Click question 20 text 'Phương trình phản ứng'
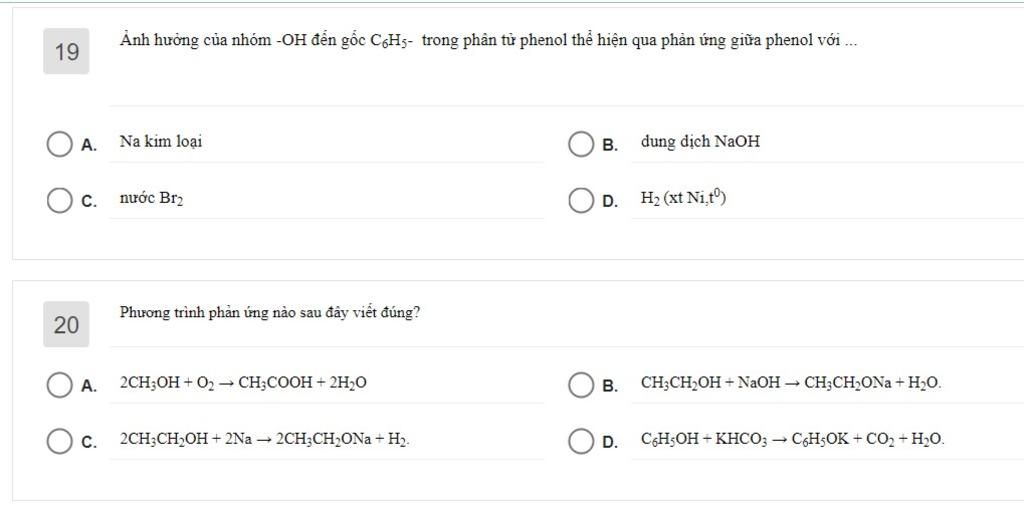Image resolution: width=1024 pixels, height=509 pixels. click(x=270, y=312)
